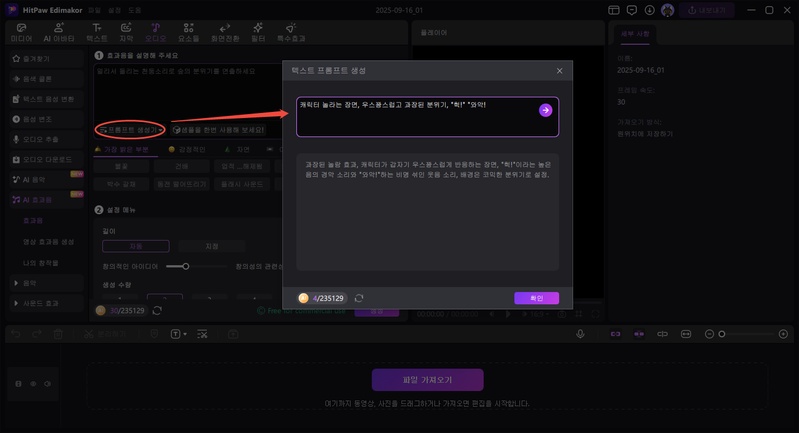Click the 내보내기 export button
This screenshot has height=433, width=799.
pyautogui.click(x=707, y=10)
